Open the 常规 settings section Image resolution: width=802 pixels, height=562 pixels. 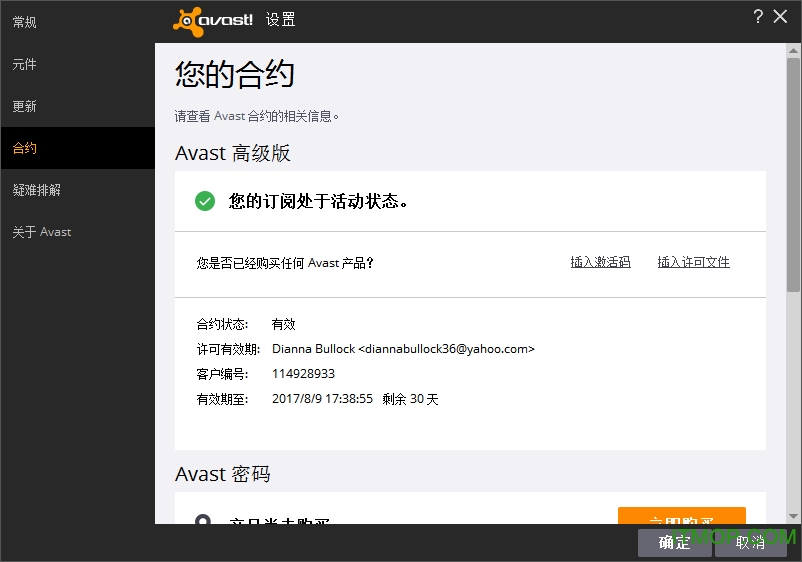(x=25, y=22)
